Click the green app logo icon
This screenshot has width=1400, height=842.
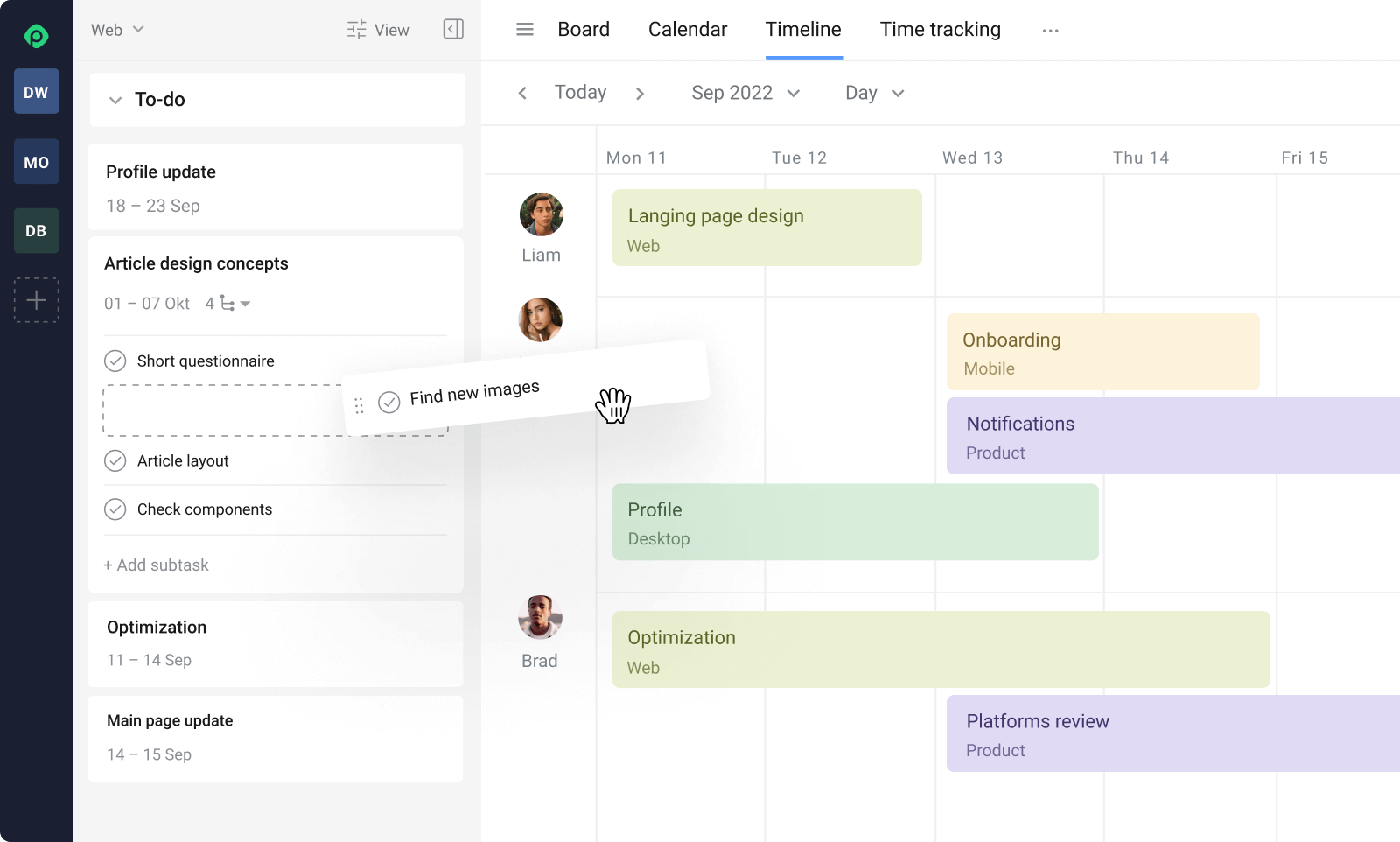click(36, 36)
